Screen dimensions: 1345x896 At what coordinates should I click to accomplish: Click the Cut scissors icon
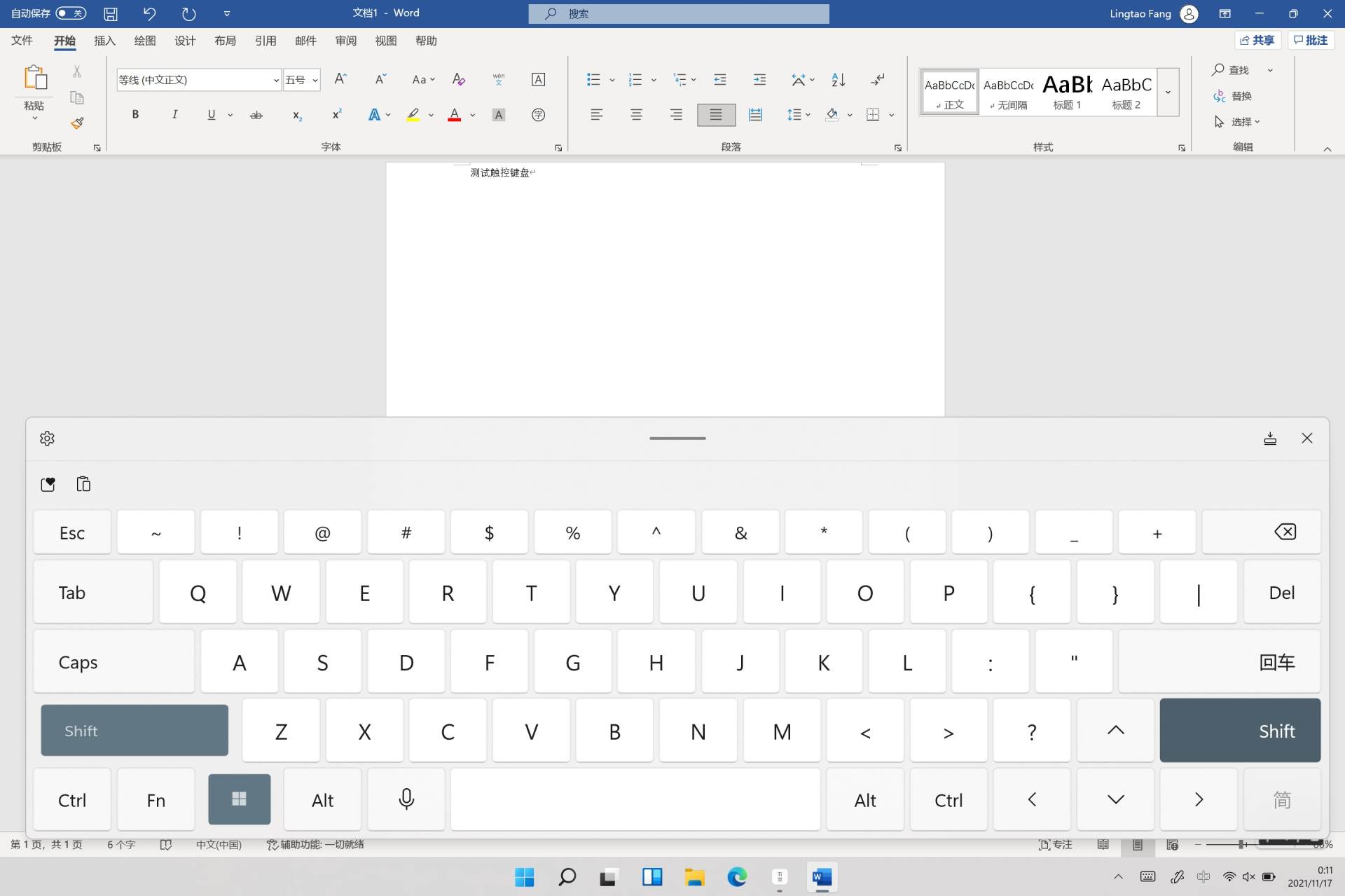(x=77, y=71)
